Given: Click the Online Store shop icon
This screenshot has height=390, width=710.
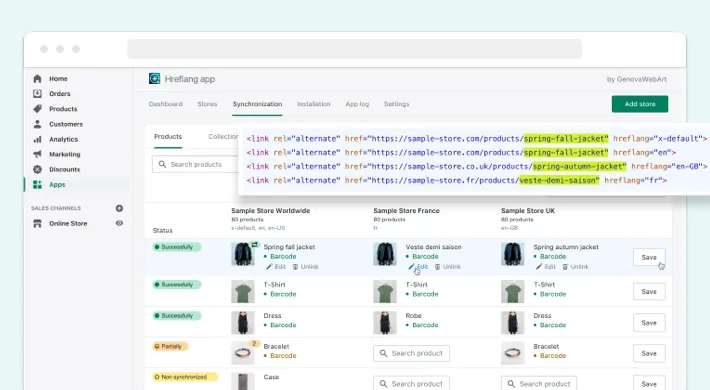Looking at the screenshot, I should (x=38, y=223).
